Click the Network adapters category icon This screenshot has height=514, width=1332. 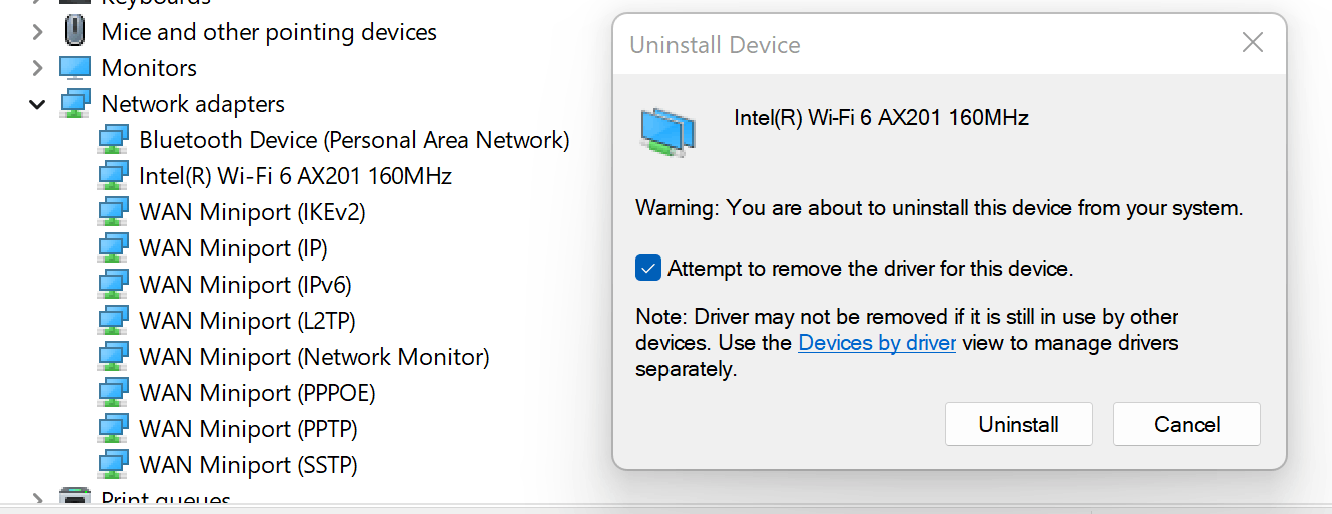pos(75,104)
